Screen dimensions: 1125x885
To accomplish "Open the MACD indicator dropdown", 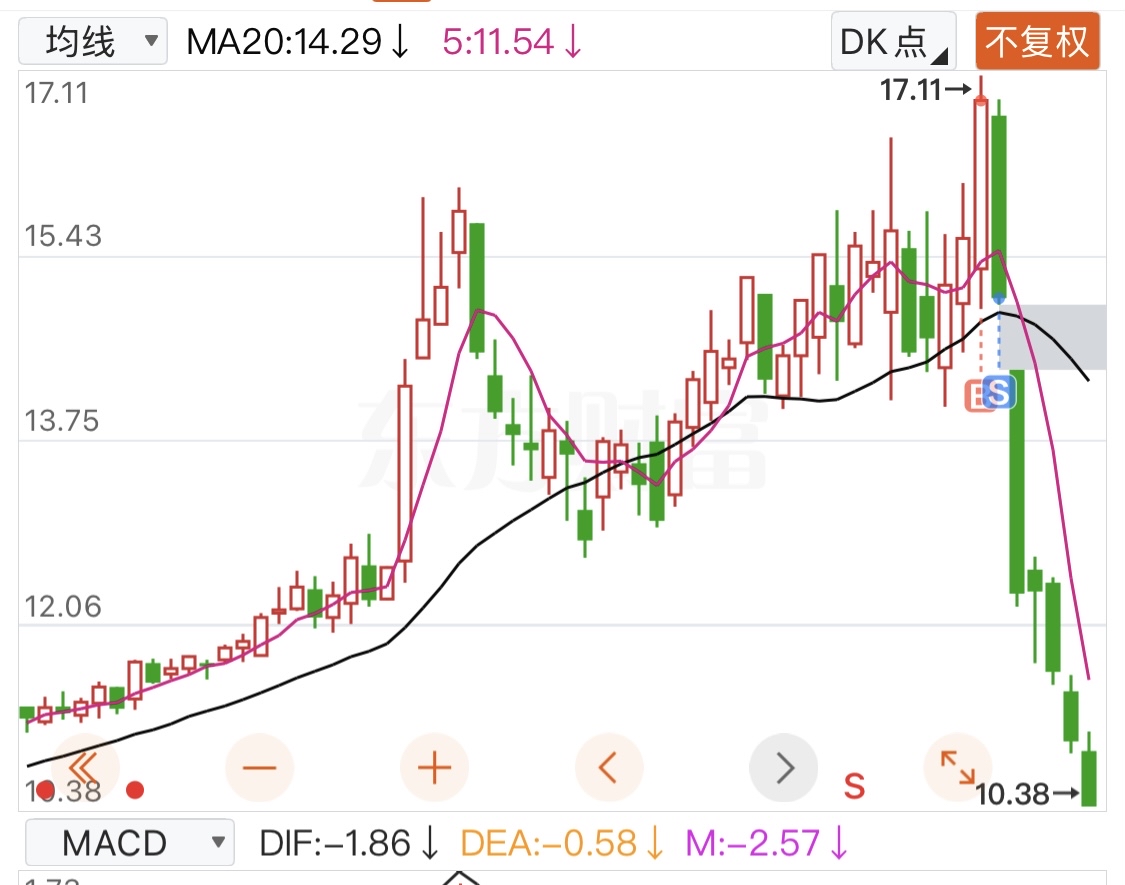I will tap(130, 842).
